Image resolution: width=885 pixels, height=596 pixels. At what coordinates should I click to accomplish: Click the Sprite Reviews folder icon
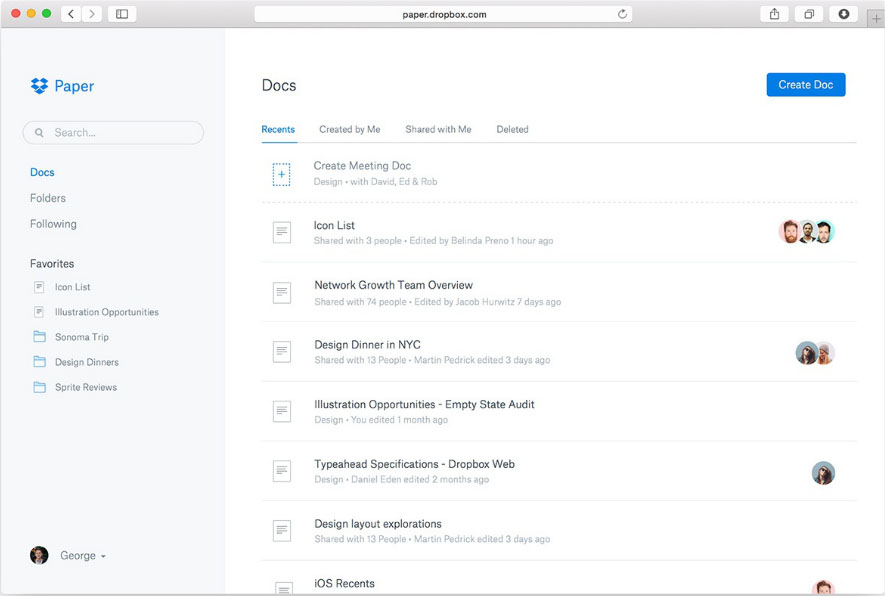40,387
